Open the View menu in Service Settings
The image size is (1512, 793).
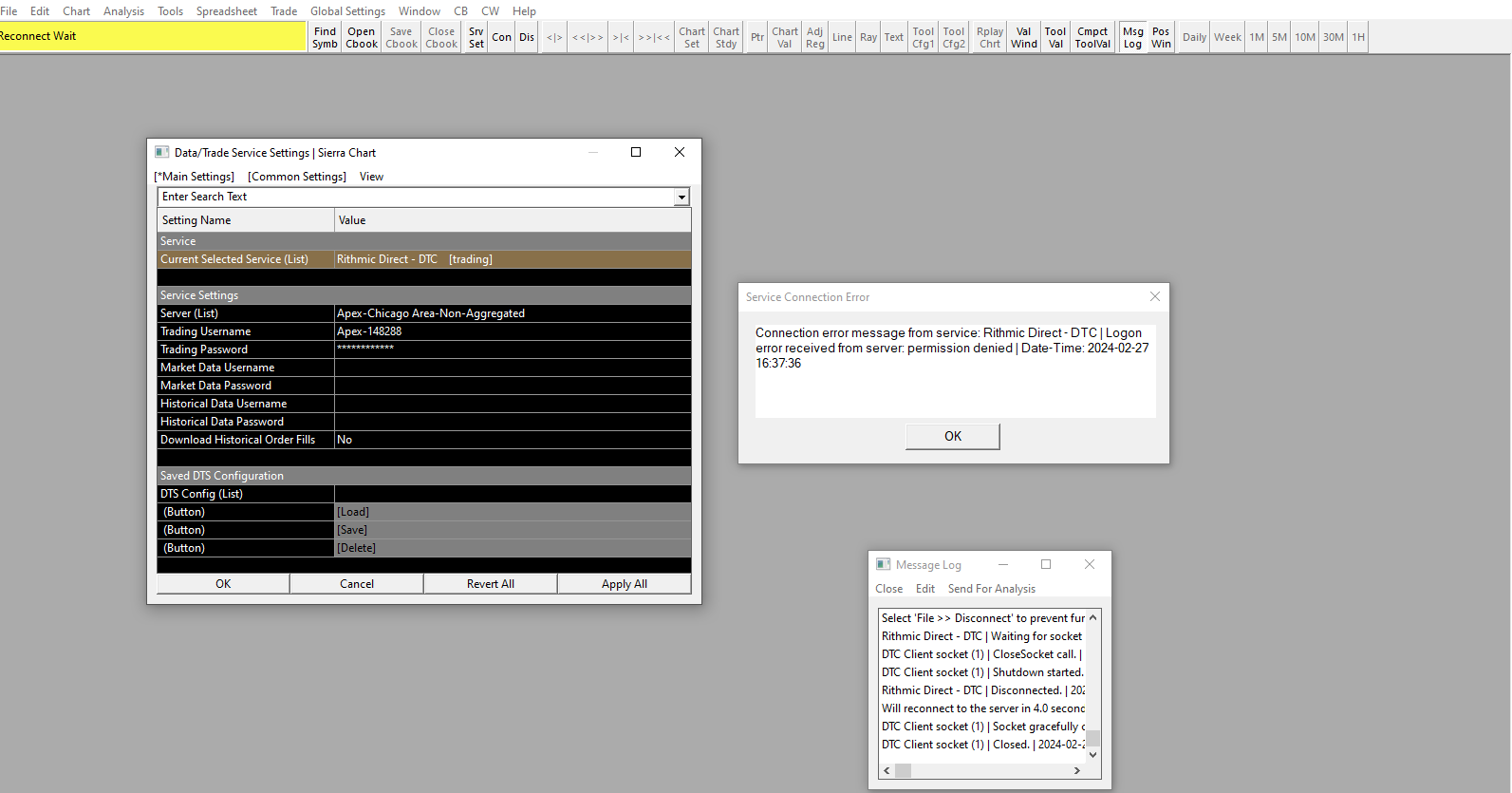371,177
